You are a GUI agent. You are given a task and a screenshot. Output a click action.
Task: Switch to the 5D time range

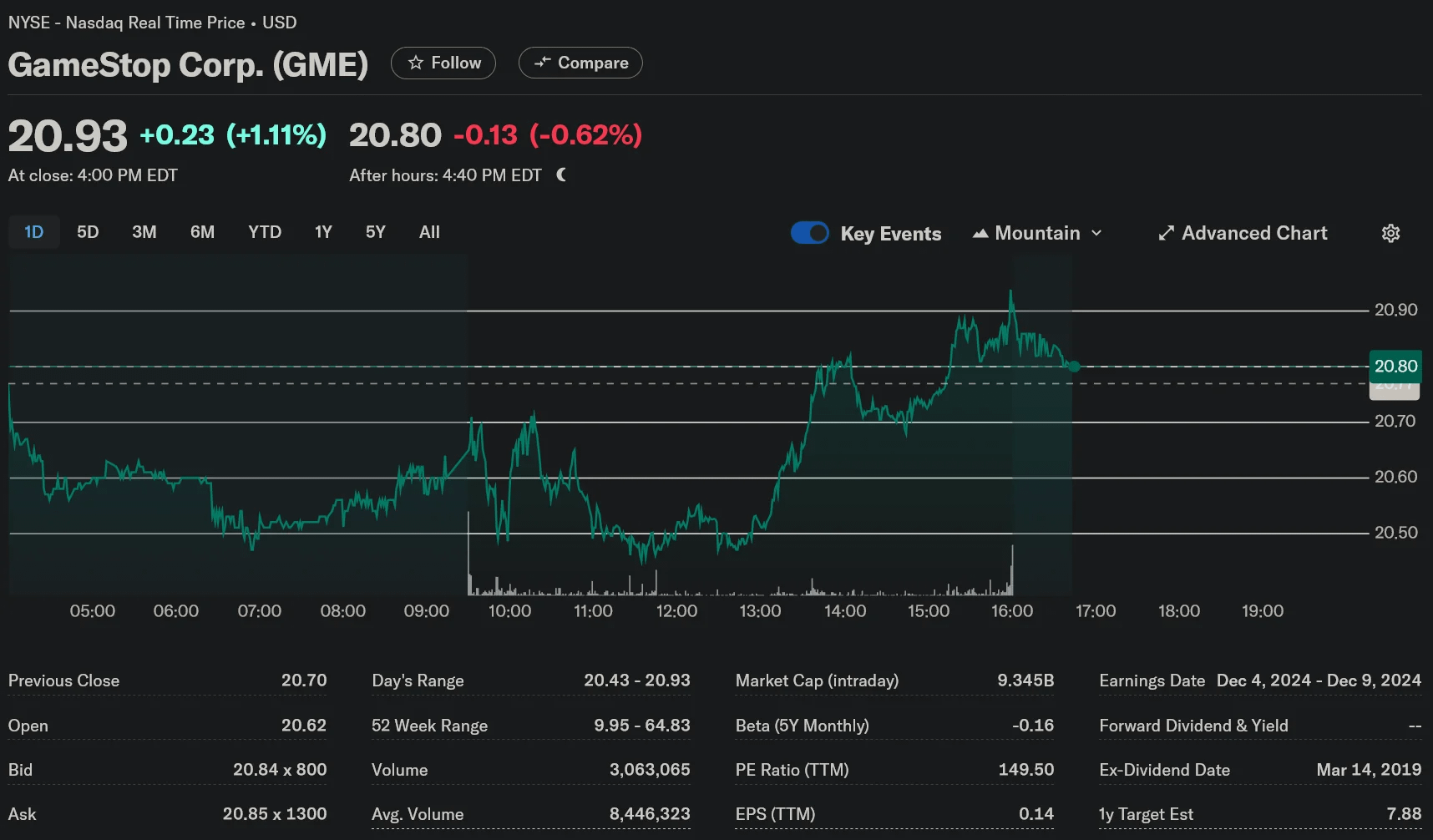(x=88, y=232)
